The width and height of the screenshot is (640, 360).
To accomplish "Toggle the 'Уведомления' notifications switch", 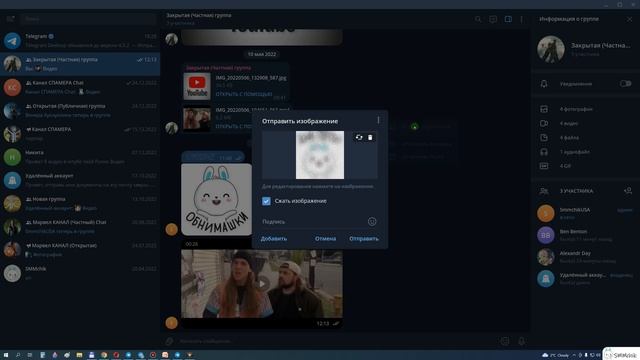I will [625, 84].
